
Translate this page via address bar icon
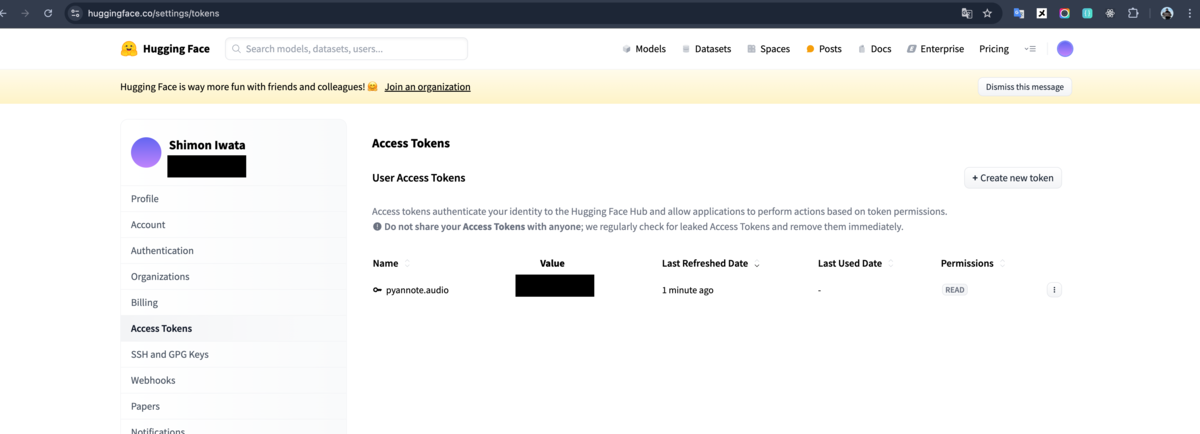tap(966, 14)
